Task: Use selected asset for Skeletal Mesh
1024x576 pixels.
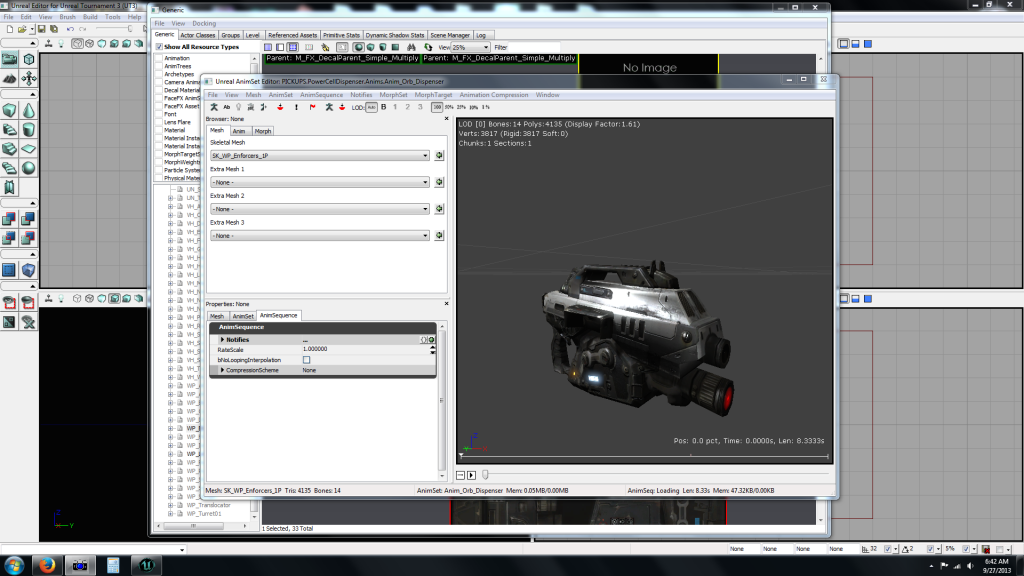Action: [439, 155]
